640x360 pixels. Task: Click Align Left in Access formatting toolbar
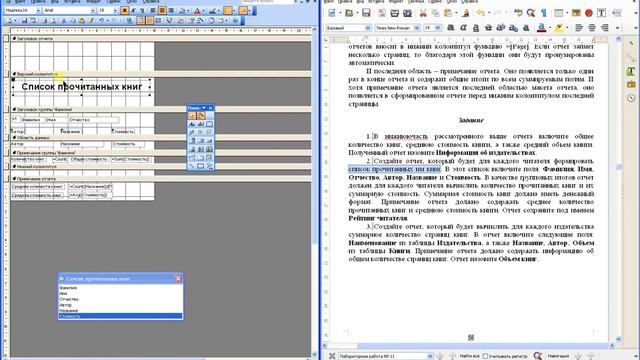(153, 10)
